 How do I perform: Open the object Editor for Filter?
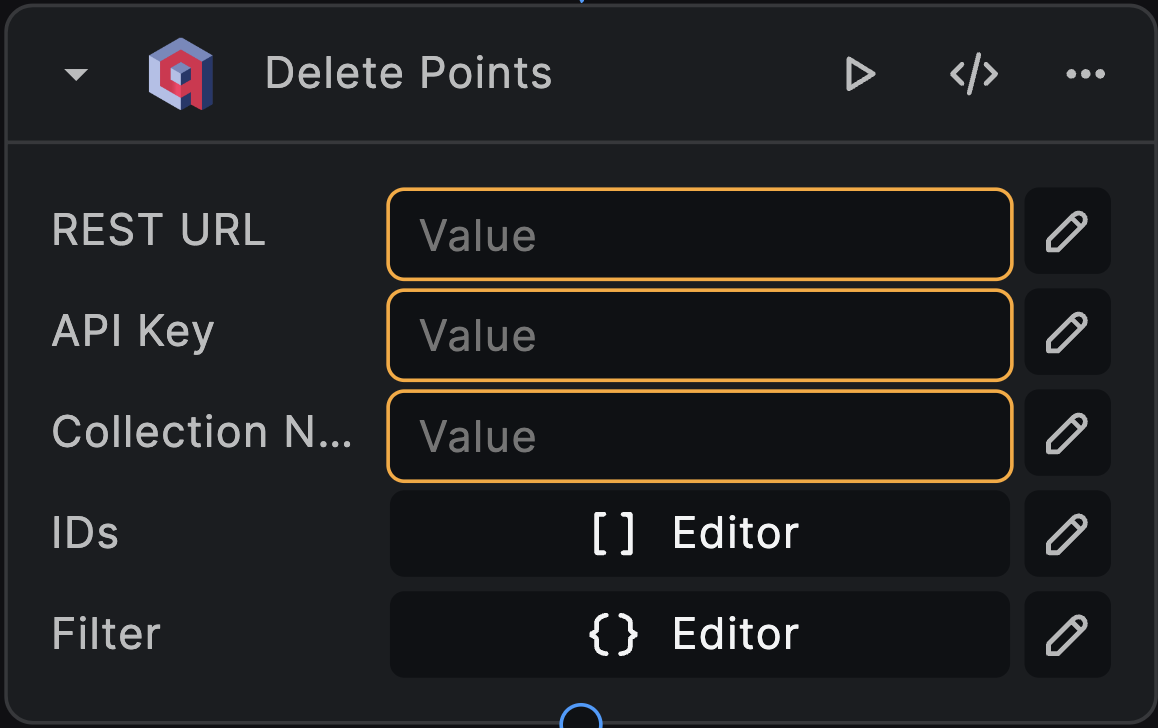699,634
